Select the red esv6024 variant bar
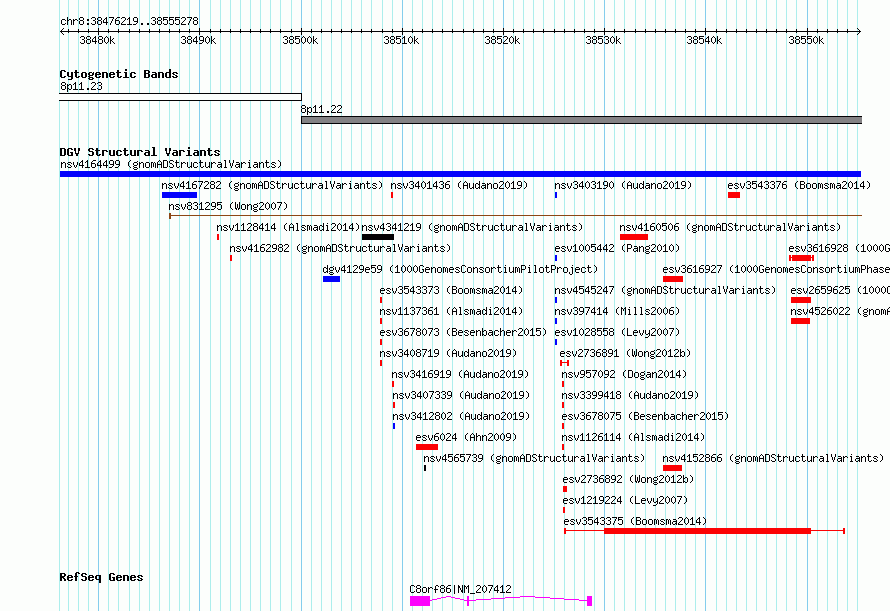 427,447
